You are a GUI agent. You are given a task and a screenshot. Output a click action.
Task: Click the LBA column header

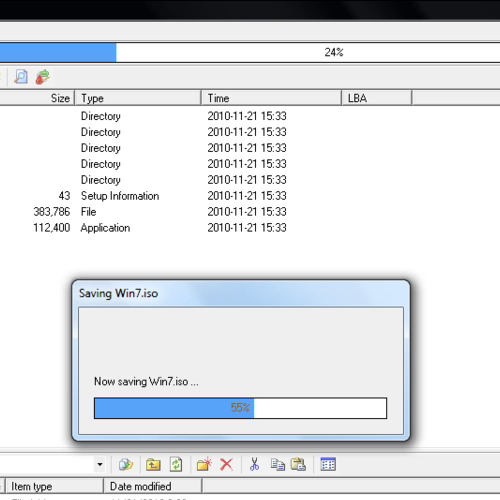(x=377, y=98)
